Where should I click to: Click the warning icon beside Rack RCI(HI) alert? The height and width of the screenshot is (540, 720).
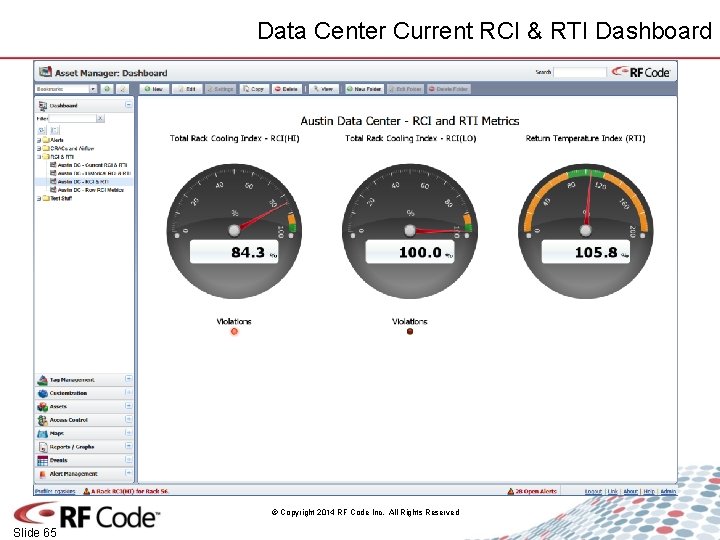click(86, 491)
